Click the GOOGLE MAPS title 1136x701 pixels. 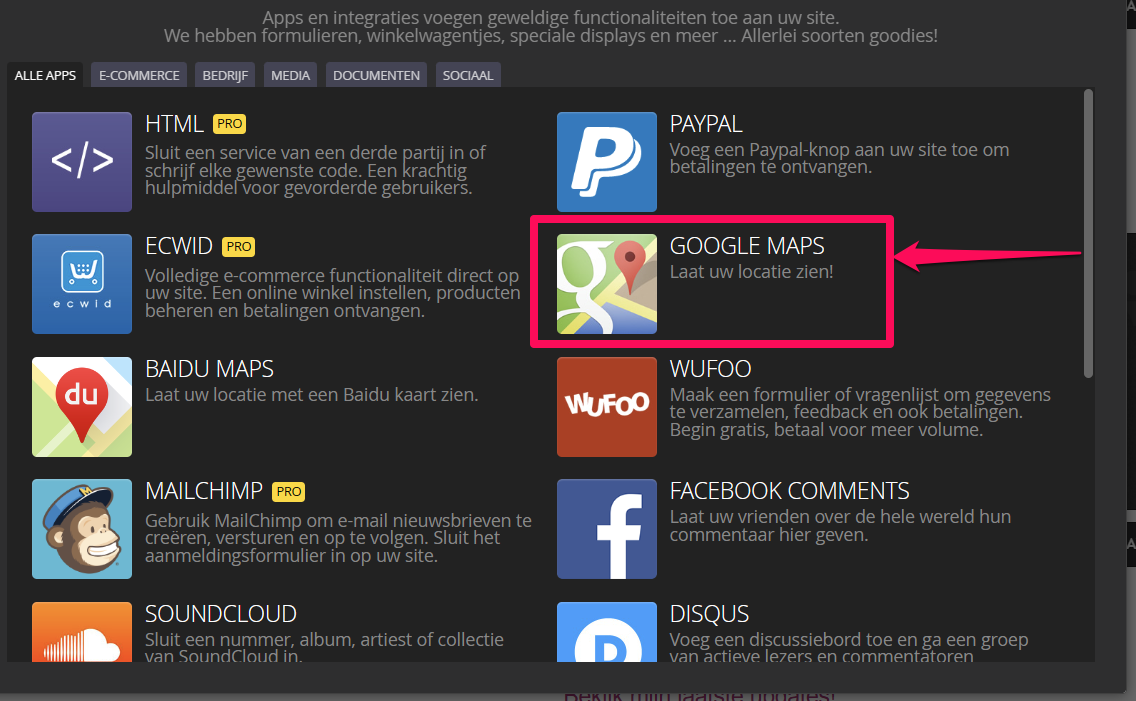click(x=747, y=246)
